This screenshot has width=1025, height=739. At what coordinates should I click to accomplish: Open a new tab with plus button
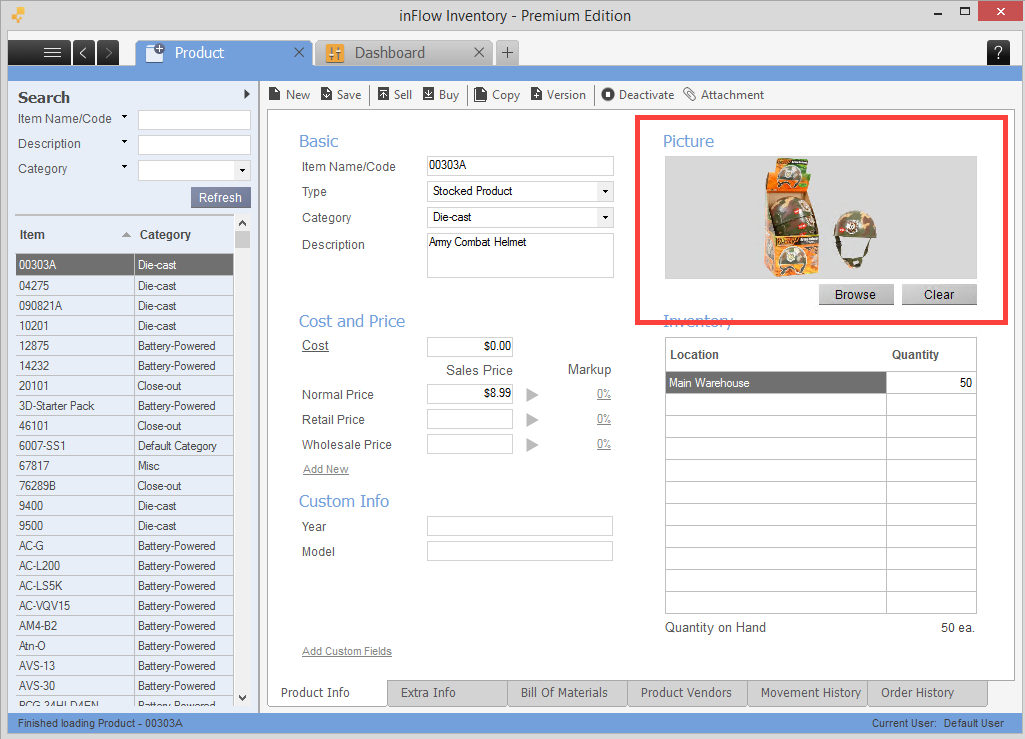[507, 52]
